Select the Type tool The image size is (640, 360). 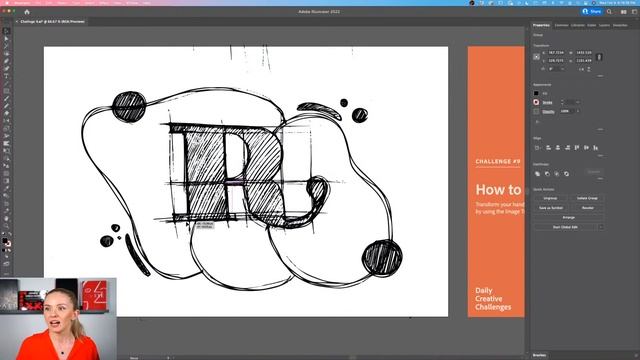(7, 76)
